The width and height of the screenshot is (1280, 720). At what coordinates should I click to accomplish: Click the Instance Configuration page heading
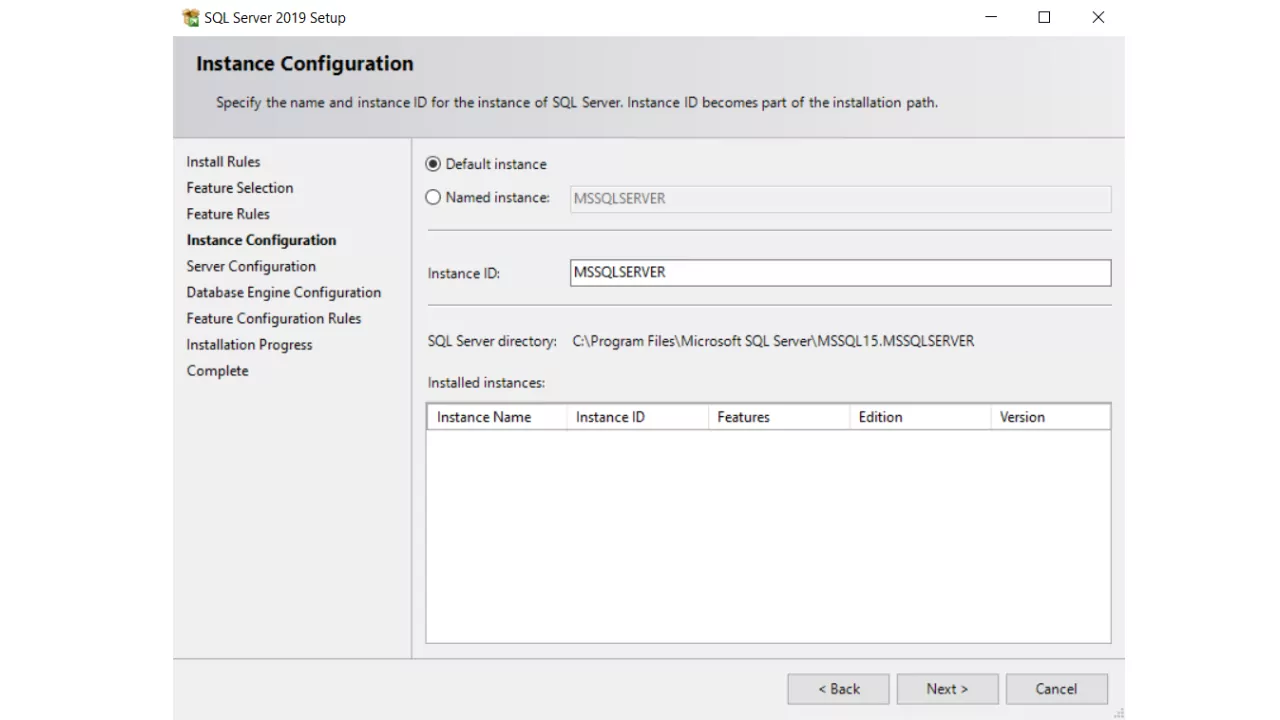305,63
